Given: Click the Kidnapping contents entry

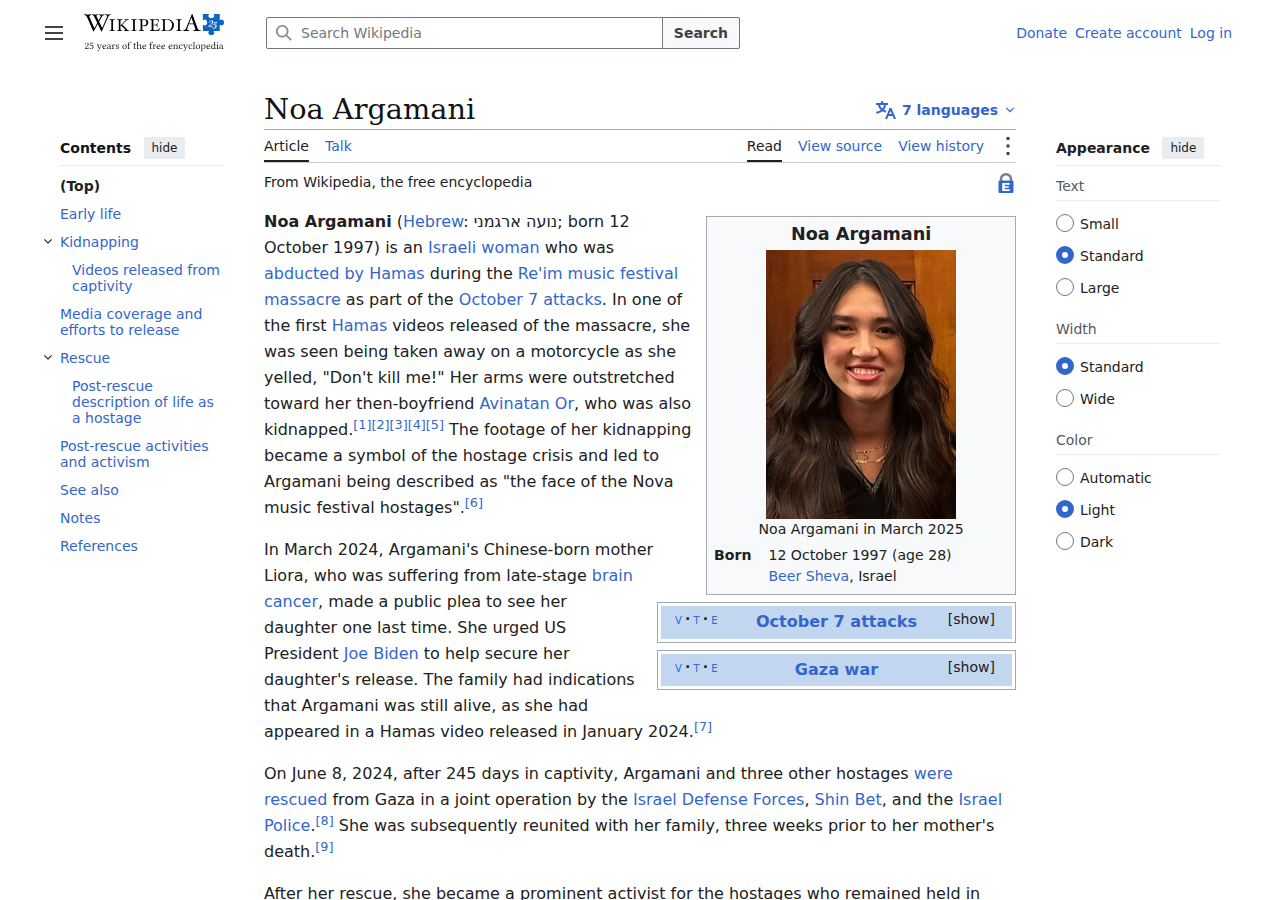Looking at the screenshot, I should (x=99, y=242).
